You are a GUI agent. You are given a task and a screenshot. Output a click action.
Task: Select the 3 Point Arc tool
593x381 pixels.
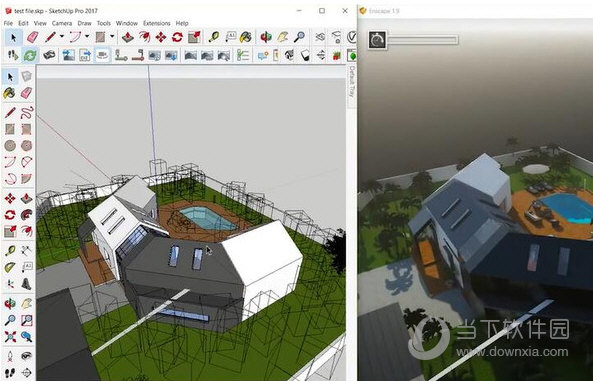click(10, 179)
